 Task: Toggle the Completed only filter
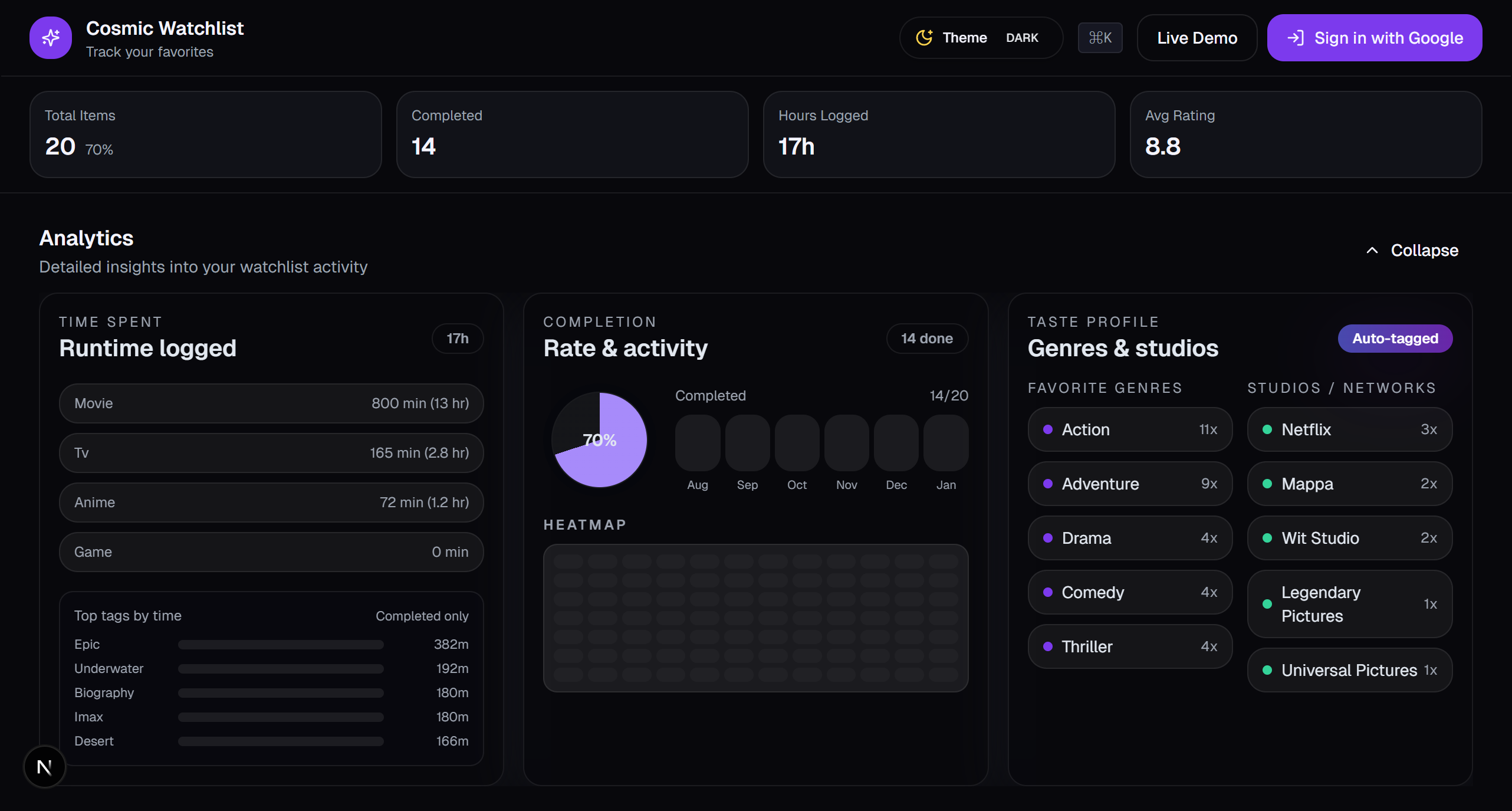tap(422, 615)
